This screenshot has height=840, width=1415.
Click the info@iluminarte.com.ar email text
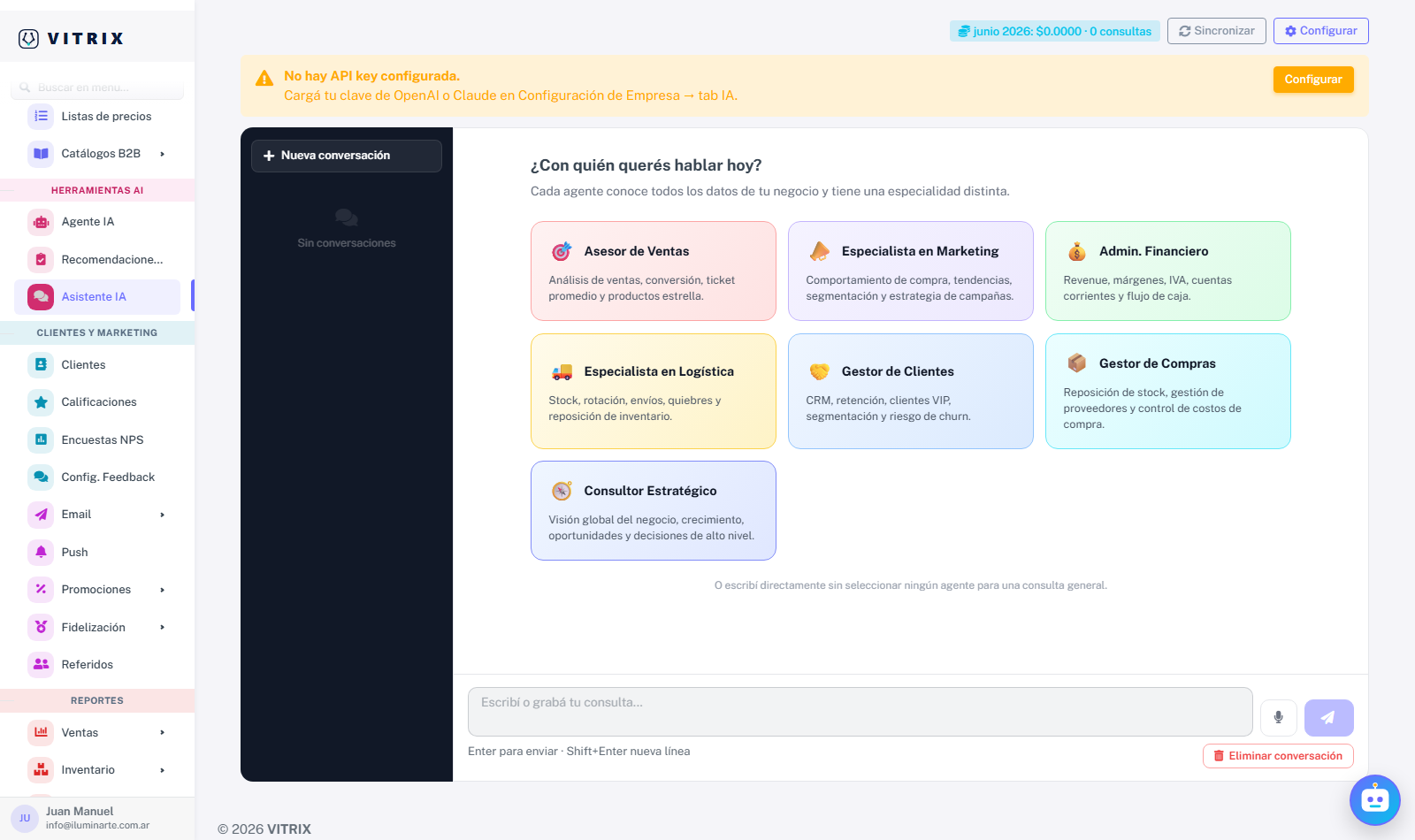pos(97,825)
